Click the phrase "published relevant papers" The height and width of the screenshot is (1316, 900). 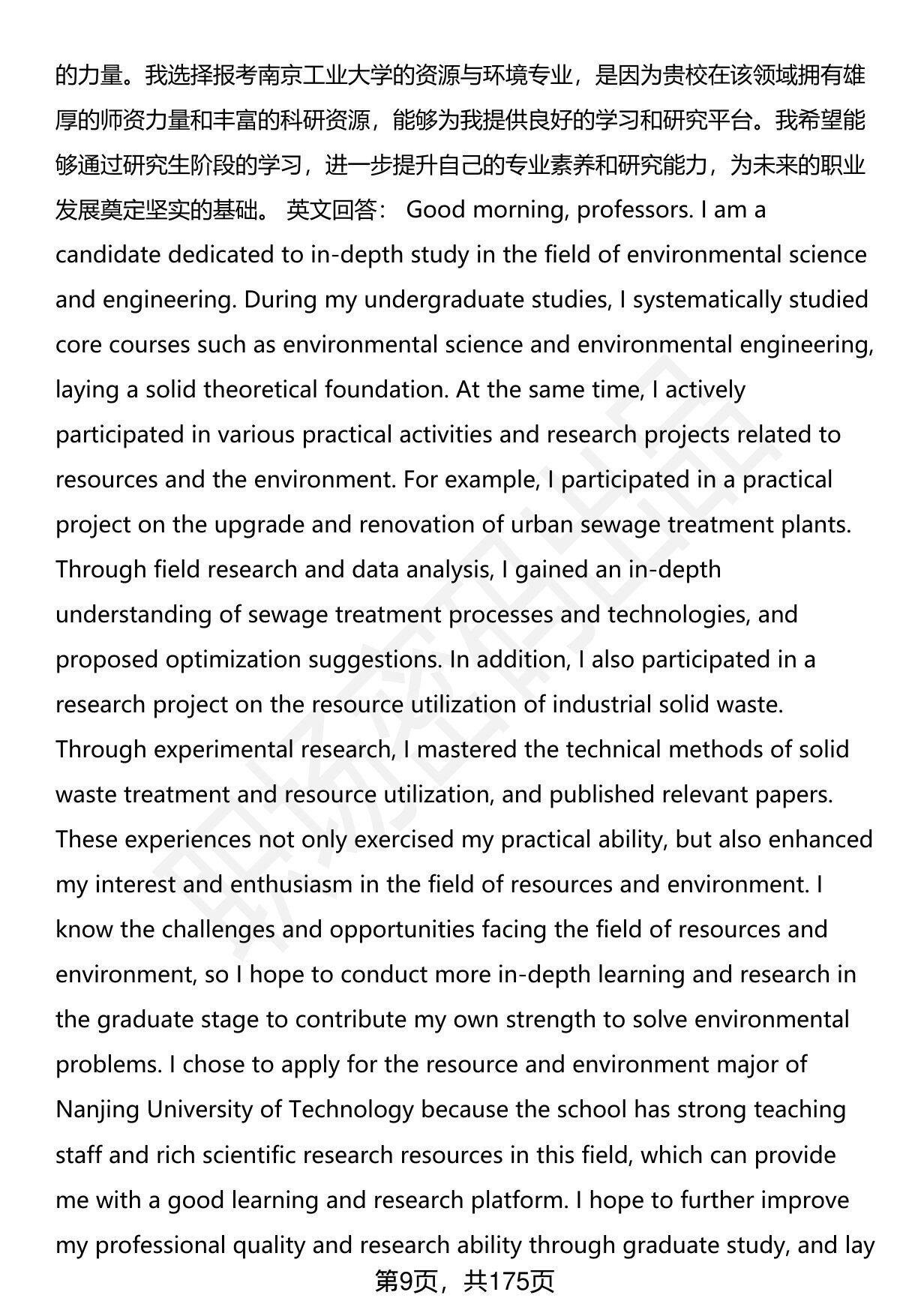[688, 795]
